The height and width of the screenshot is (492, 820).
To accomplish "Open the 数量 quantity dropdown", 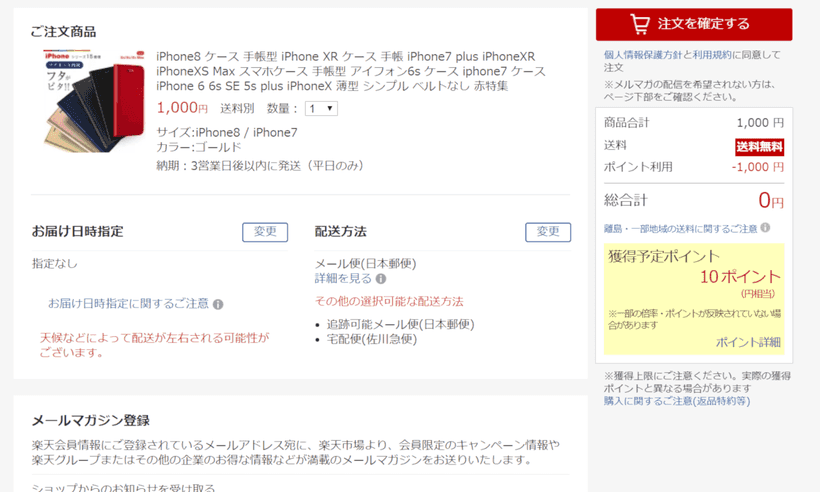I will point(321,109).
